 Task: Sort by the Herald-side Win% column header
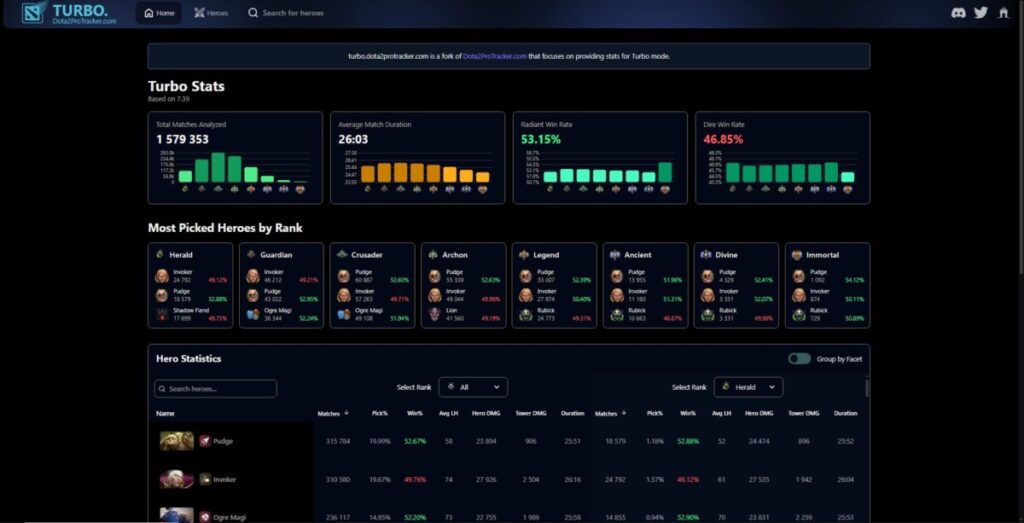(688, 413)
